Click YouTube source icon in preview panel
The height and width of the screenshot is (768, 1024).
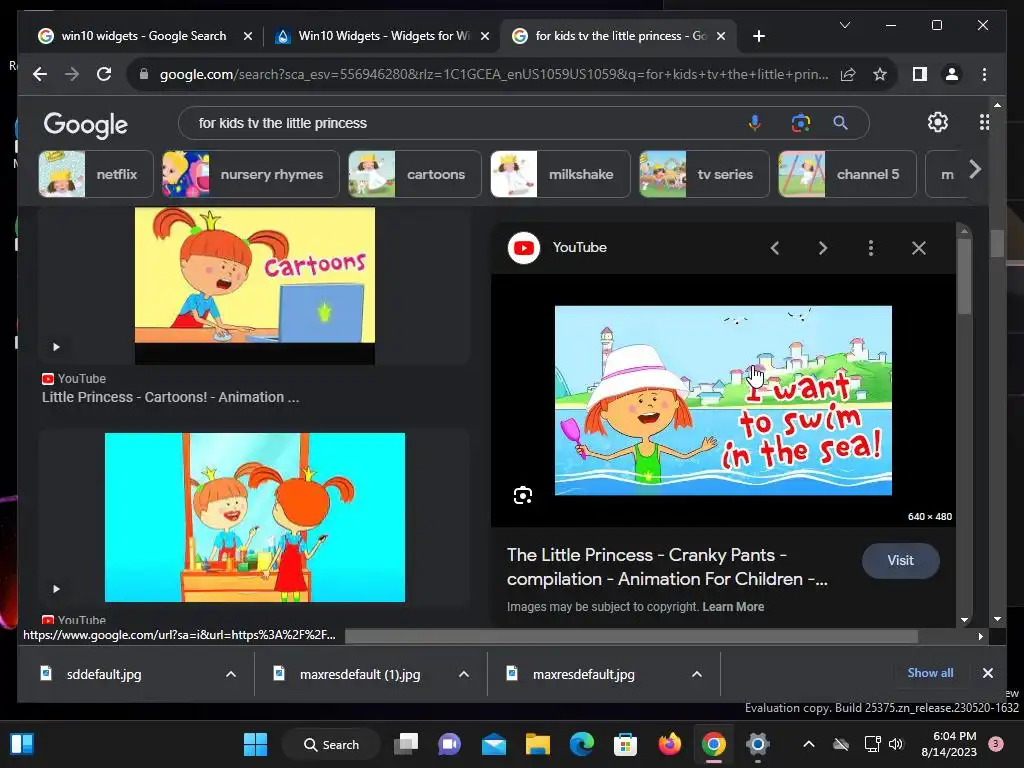point(524,248)
